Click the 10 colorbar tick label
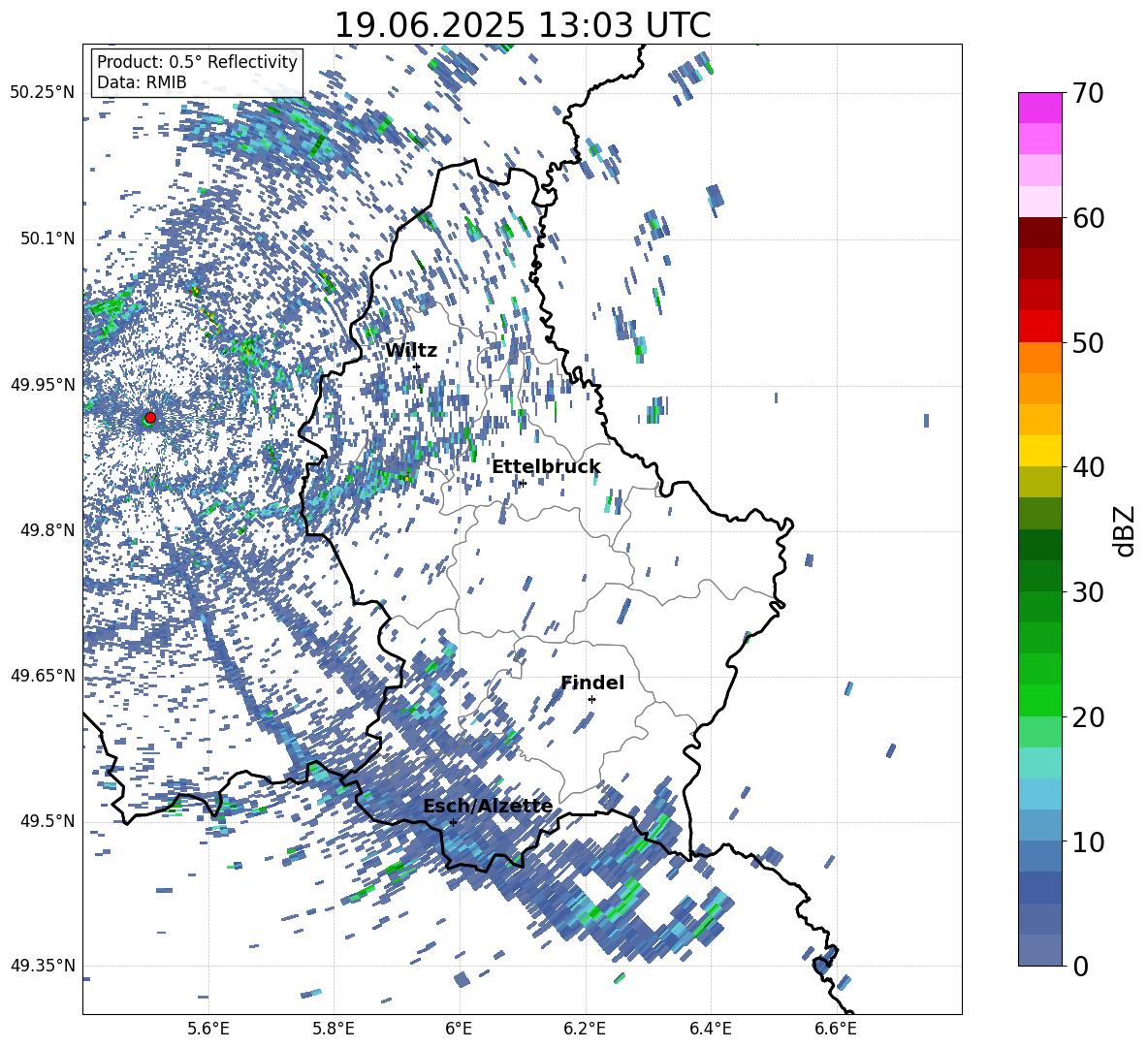1148x1048 pixels. point(1089,842)
